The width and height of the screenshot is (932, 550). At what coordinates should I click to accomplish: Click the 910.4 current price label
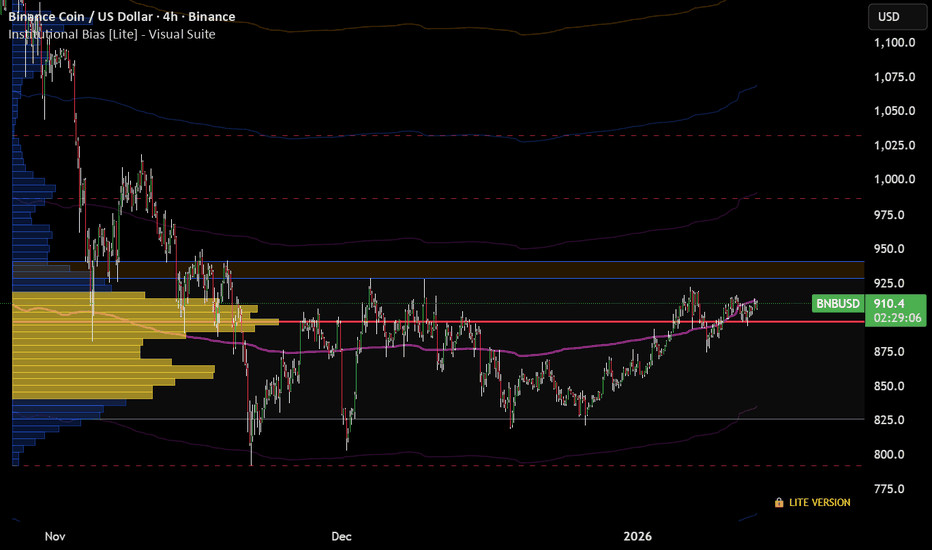click(888, 302)
